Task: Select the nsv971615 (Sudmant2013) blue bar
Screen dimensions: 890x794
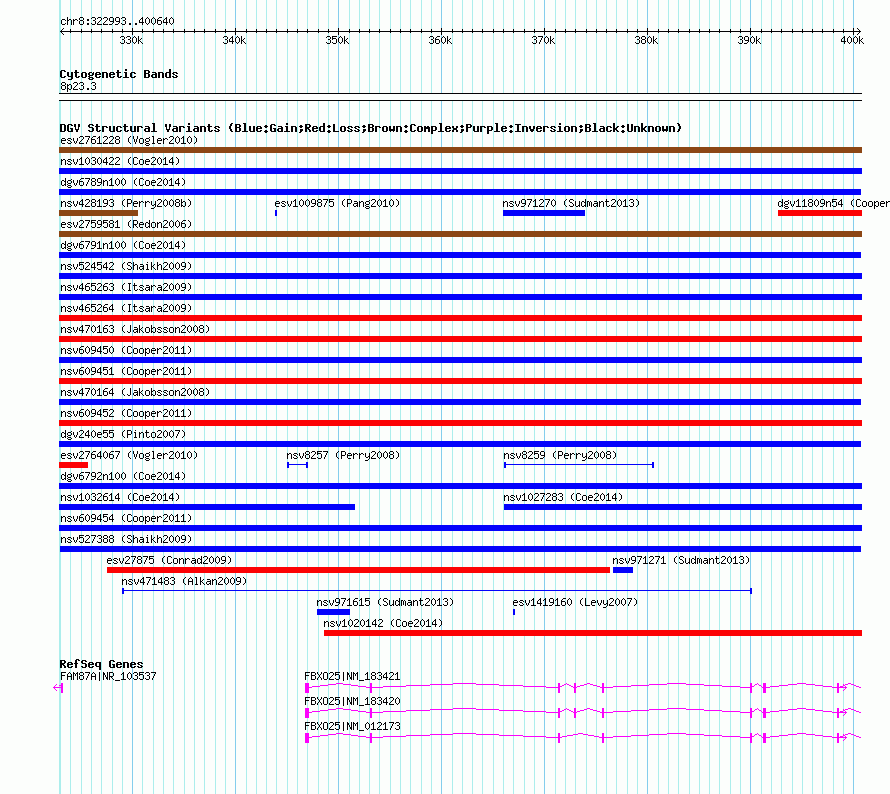Action: pyautogui.click(x=333, y=612)
